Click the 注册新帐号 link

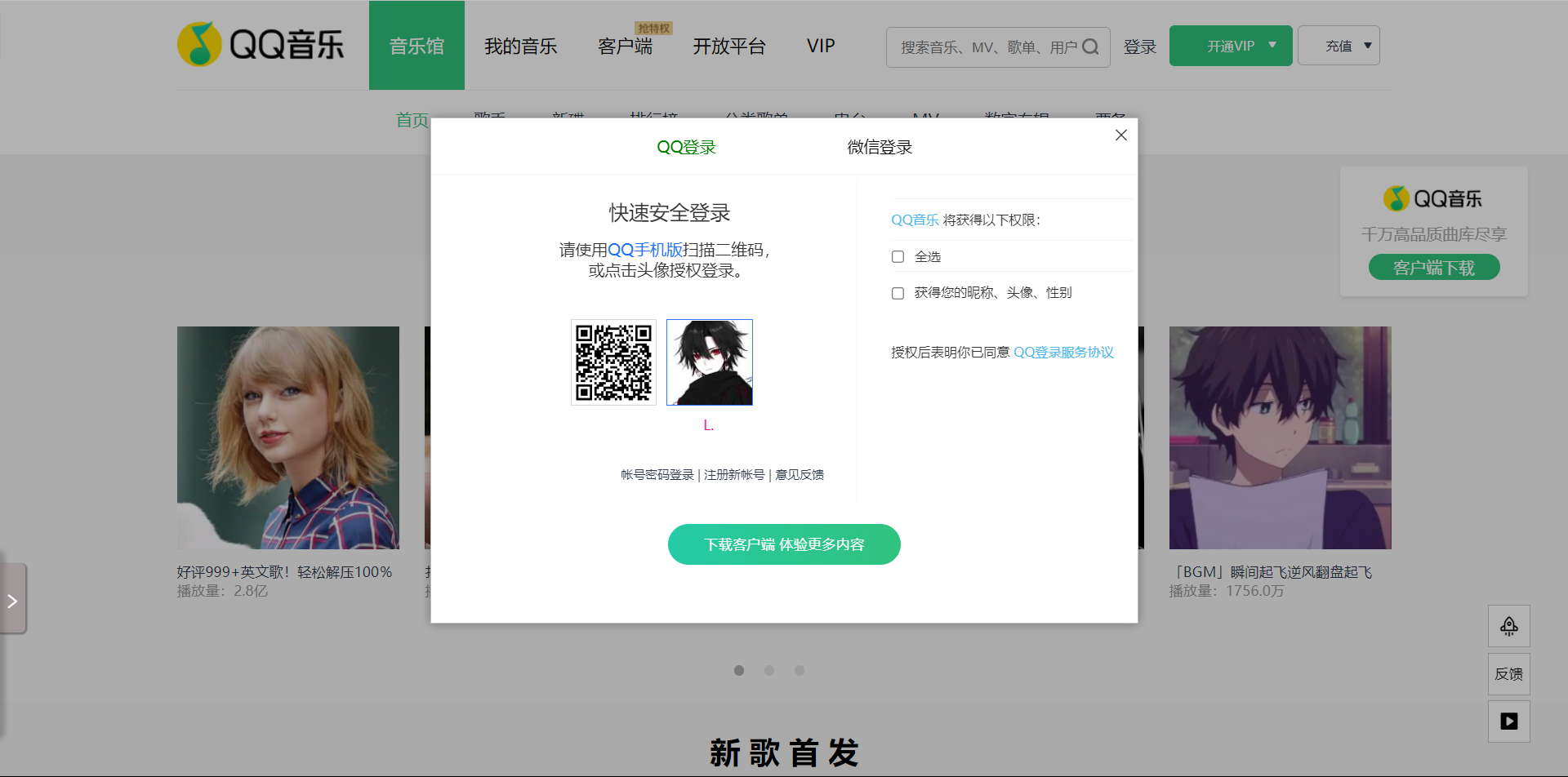click(x=734, y=474)
